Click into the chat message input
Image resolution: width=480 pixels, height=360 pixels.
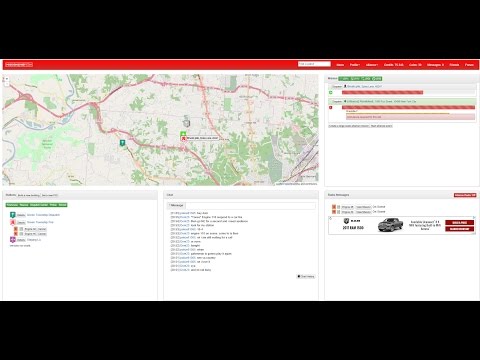250,206
